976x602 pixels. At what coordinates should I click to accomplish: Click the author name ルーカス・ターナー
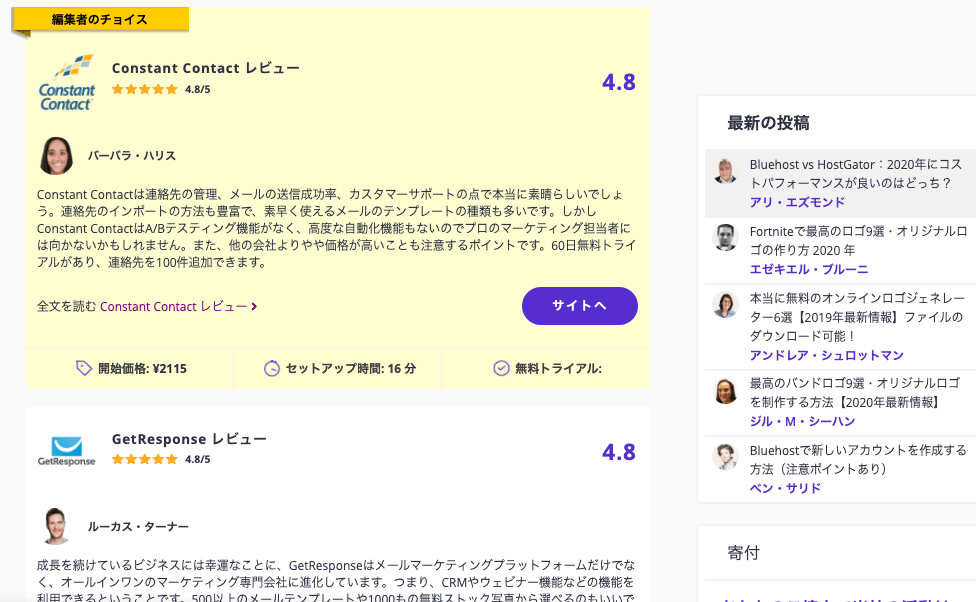[x=138, y=527]
